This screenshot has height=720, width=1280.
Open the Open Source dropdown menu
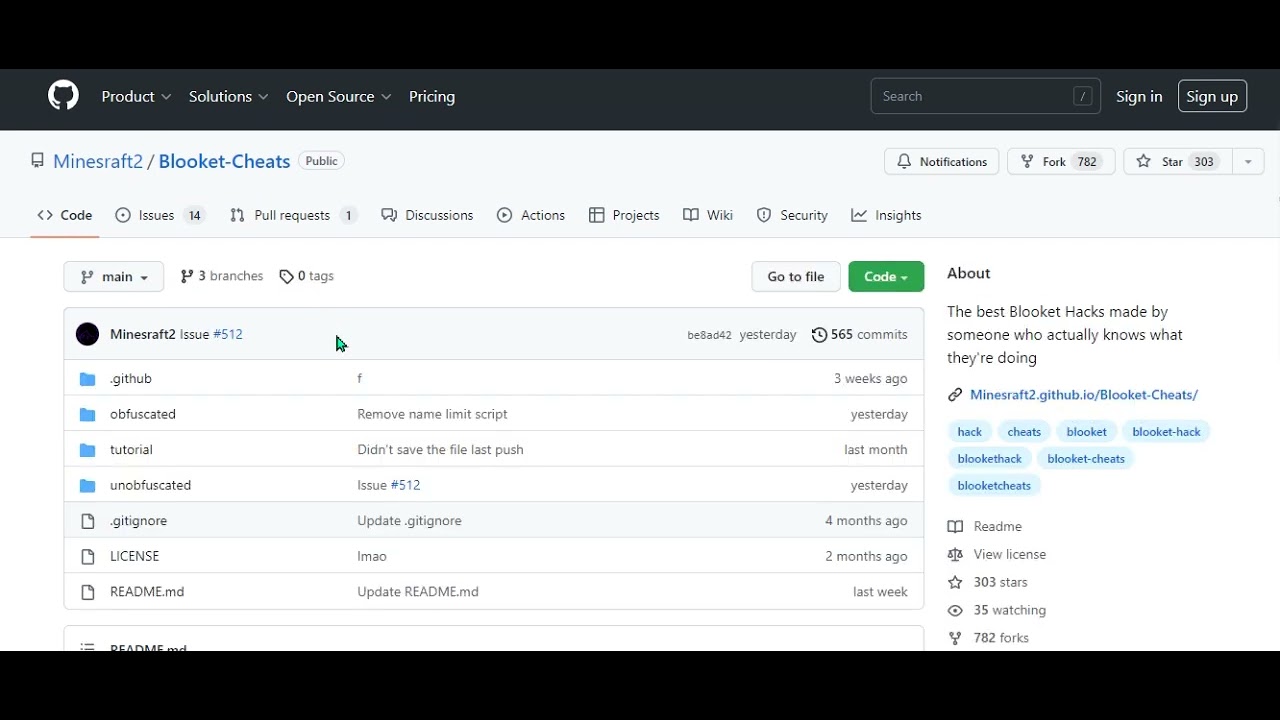click(338, 96)
